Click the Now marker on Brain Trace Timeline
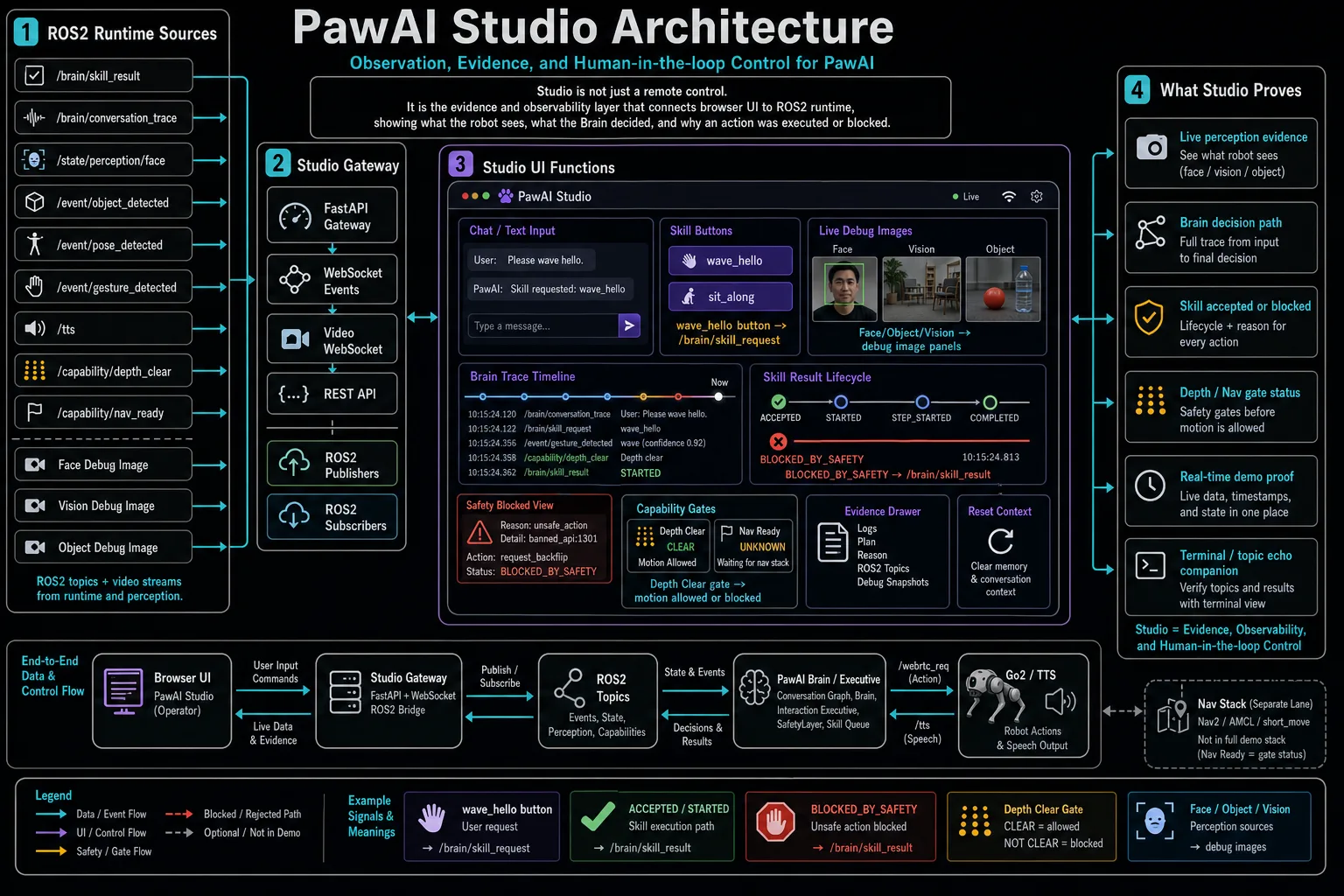This screenshot has height=896, width=1344. (718, 396)
